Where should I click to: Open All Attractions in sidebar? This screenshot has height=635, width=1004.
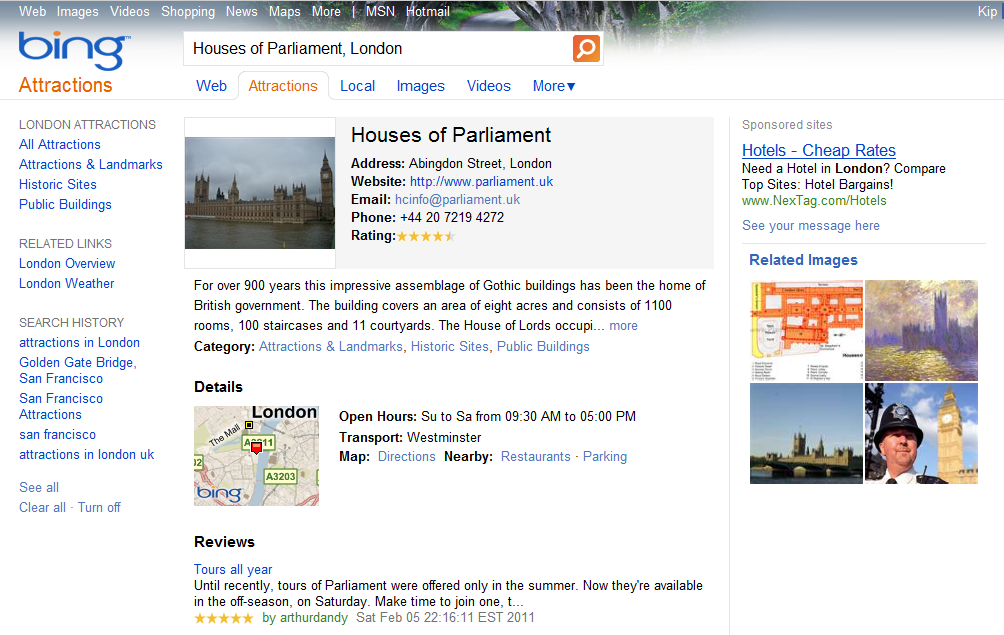coord(60,145)
